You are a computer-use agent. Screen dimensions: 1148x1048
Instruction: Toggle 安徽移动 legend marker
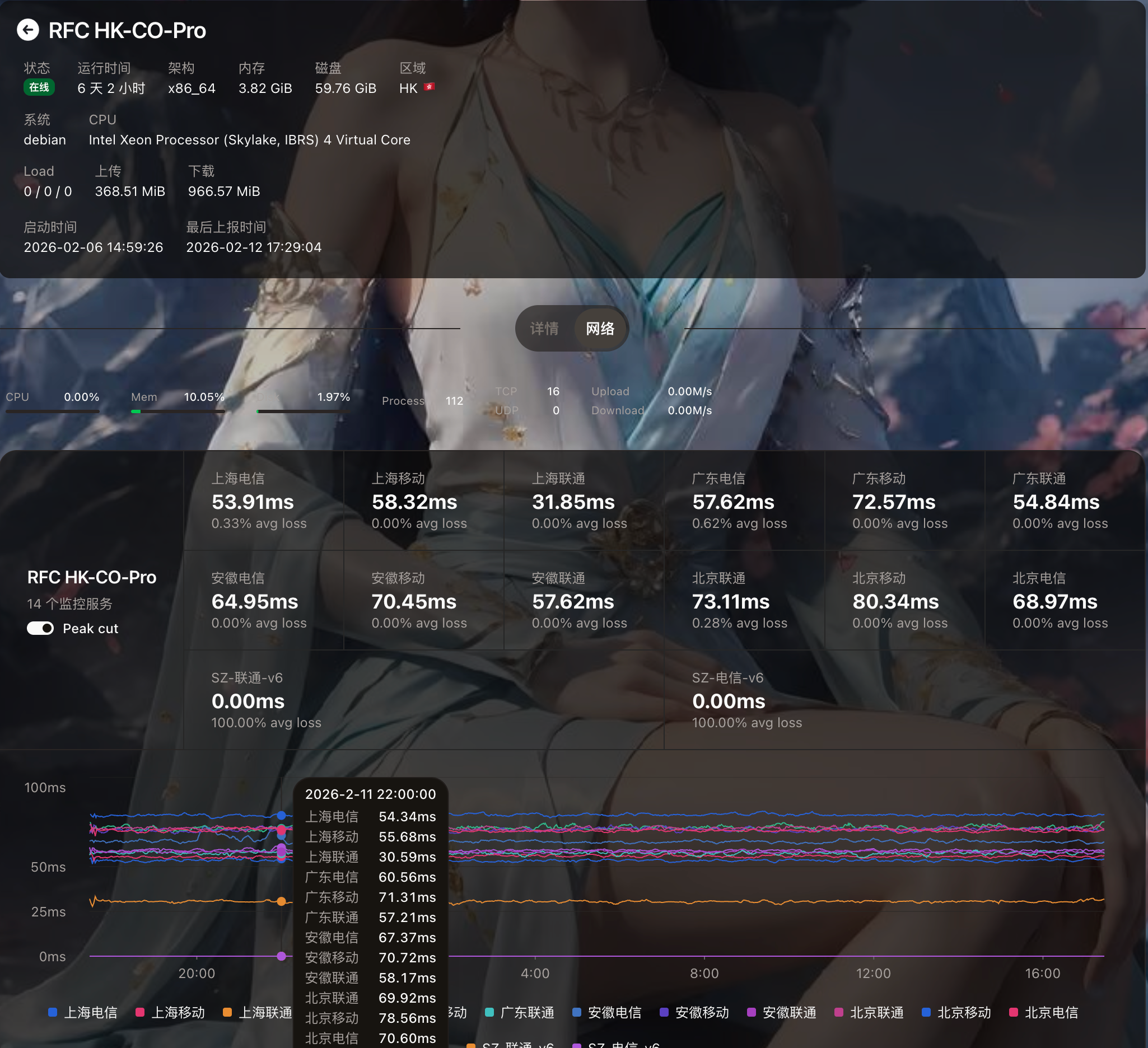664,1012
